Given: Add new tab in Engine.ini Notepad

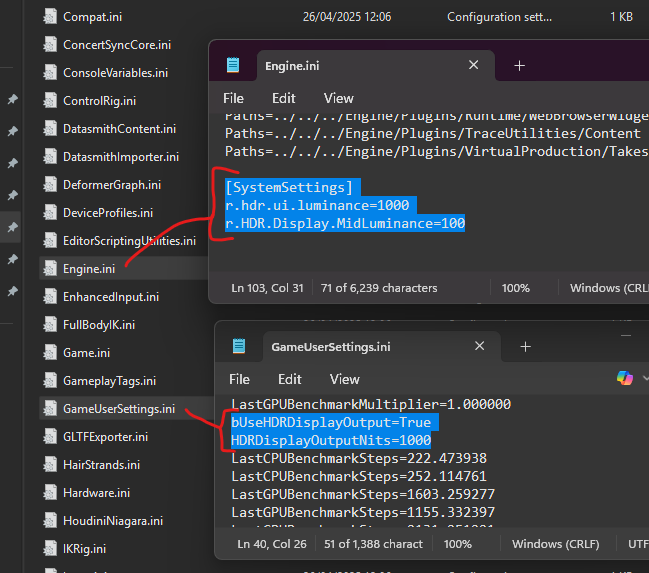Looking at the screenshot, I should coord(519,65).
